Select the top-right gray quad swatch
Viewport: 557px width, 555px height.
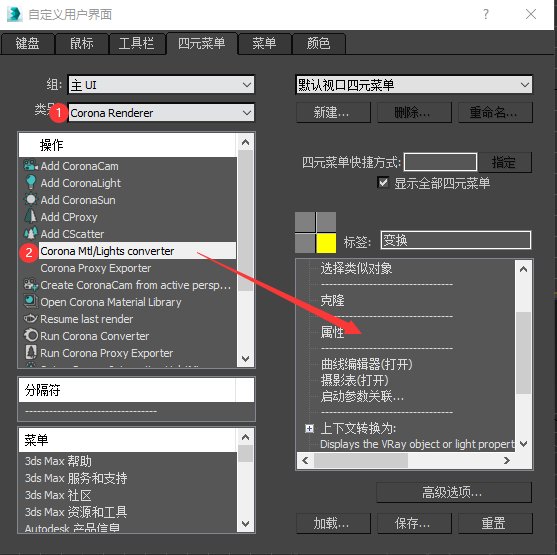coord(326,222)
